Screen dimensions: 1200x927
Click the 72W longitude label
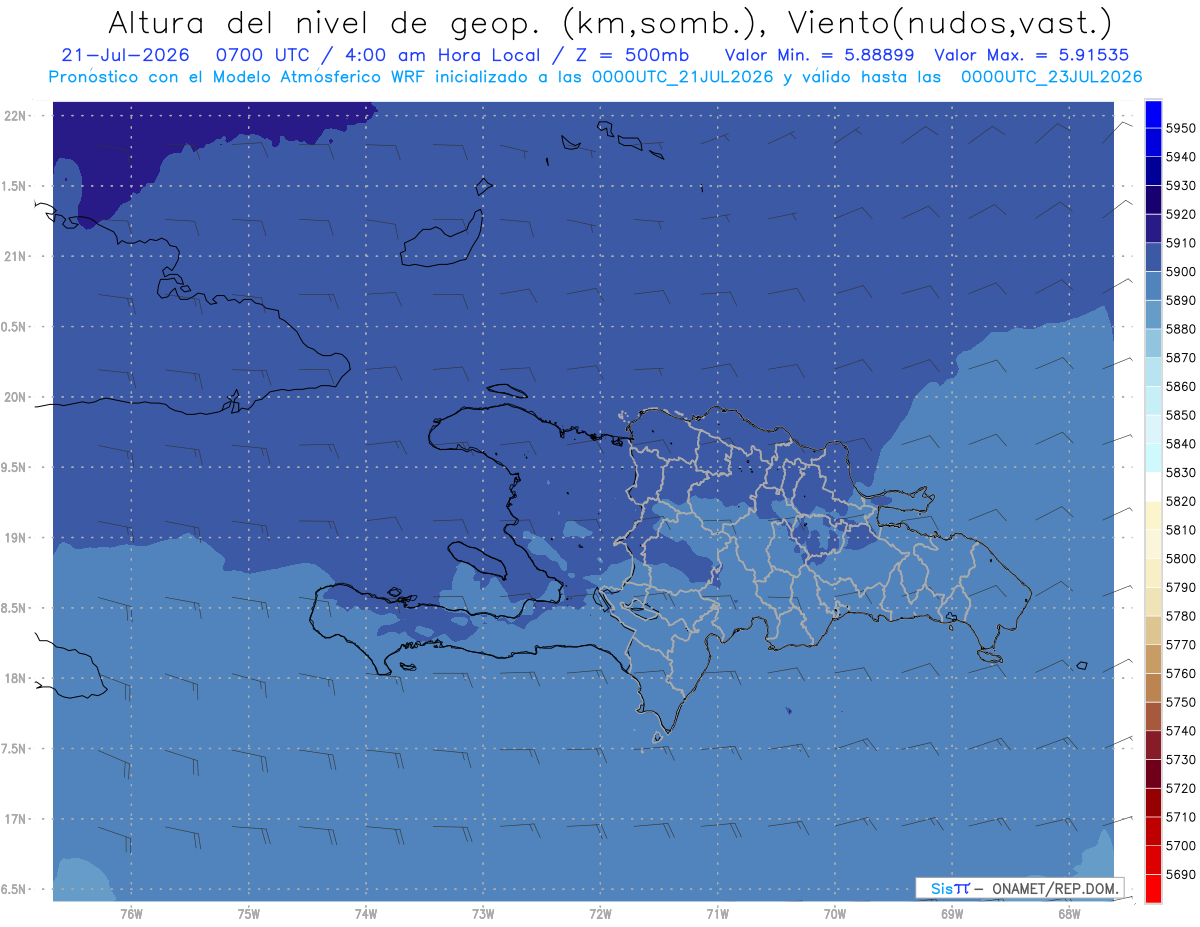coord(600,914)
